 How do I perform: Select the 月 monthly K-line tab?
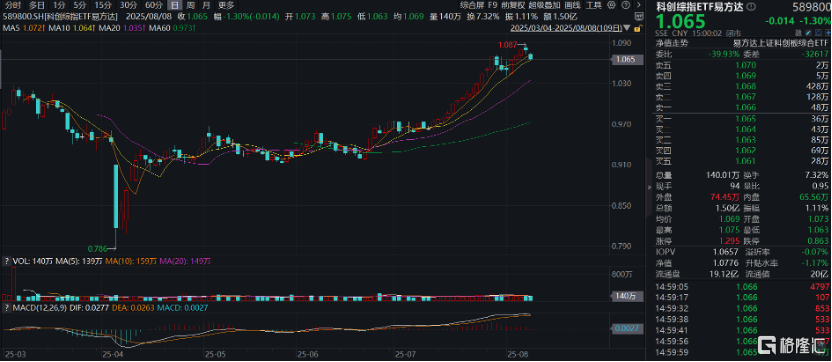click(x=206, y=5)
